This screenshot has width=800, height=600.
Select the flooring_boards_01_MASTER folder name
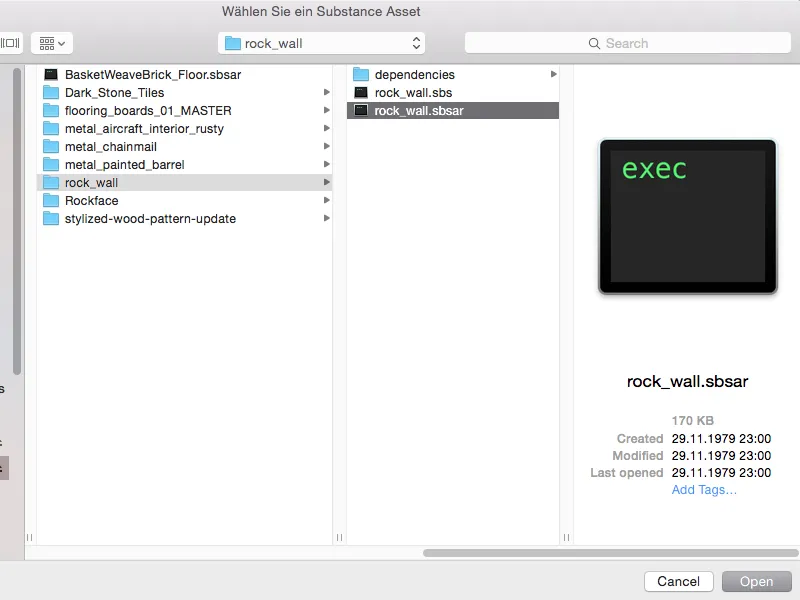(x=148, y=111)
